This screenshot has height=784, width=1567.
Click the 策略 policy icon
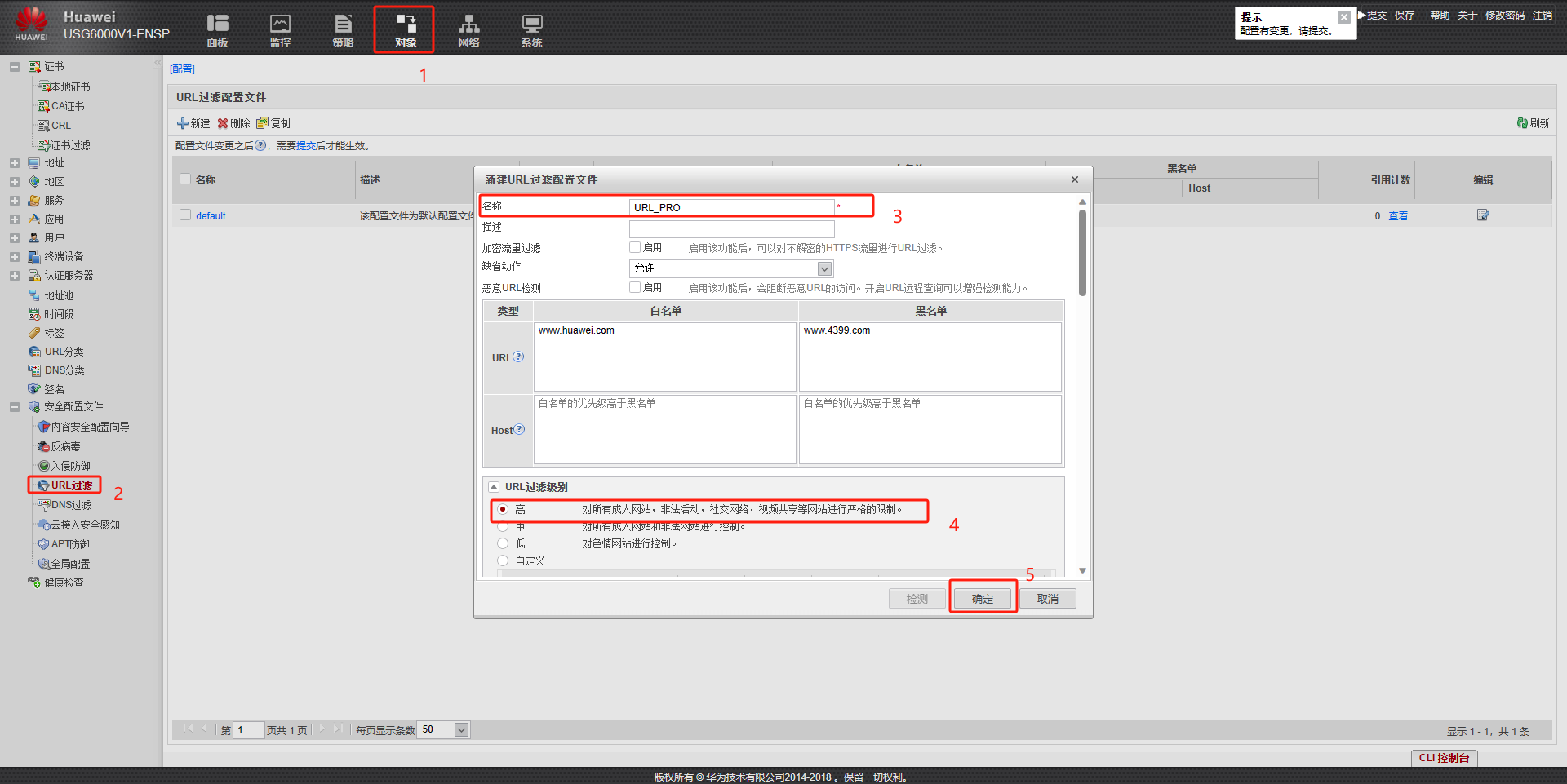pos(343,24)
